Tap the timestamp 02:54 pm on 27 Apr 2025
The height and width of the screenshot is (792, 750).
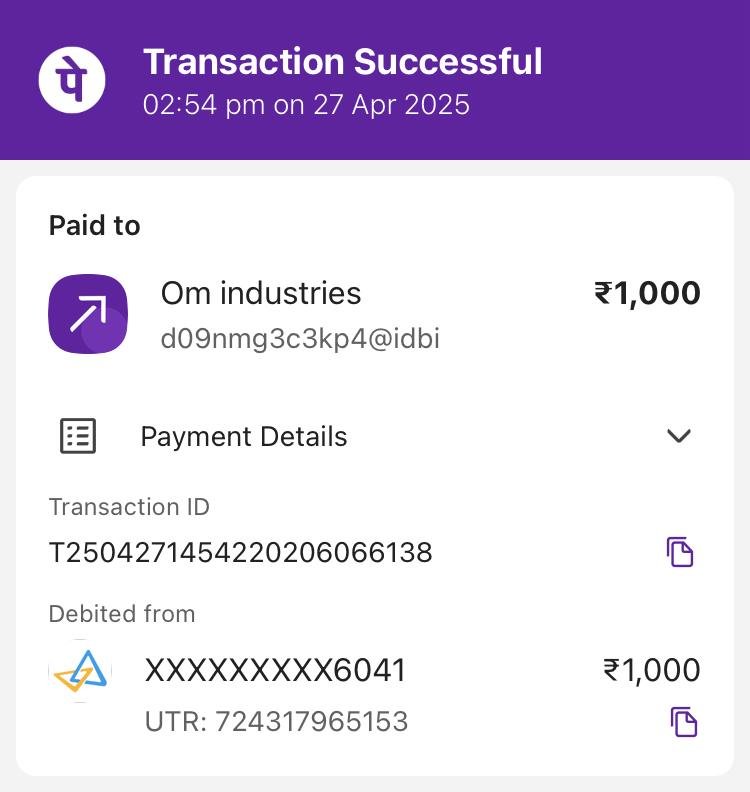306,105
